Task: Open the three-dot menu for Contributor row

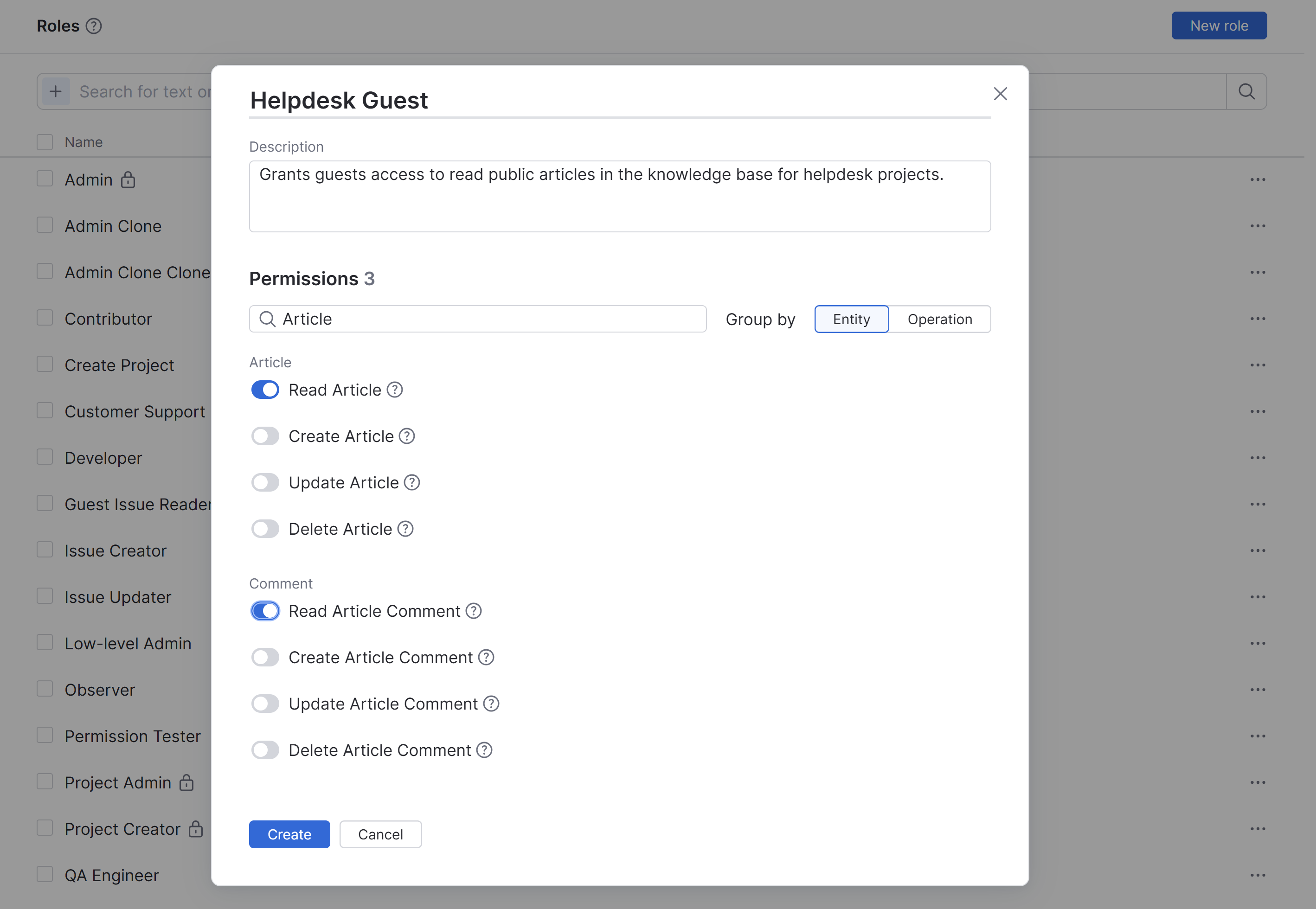Action: (1258, 319)
